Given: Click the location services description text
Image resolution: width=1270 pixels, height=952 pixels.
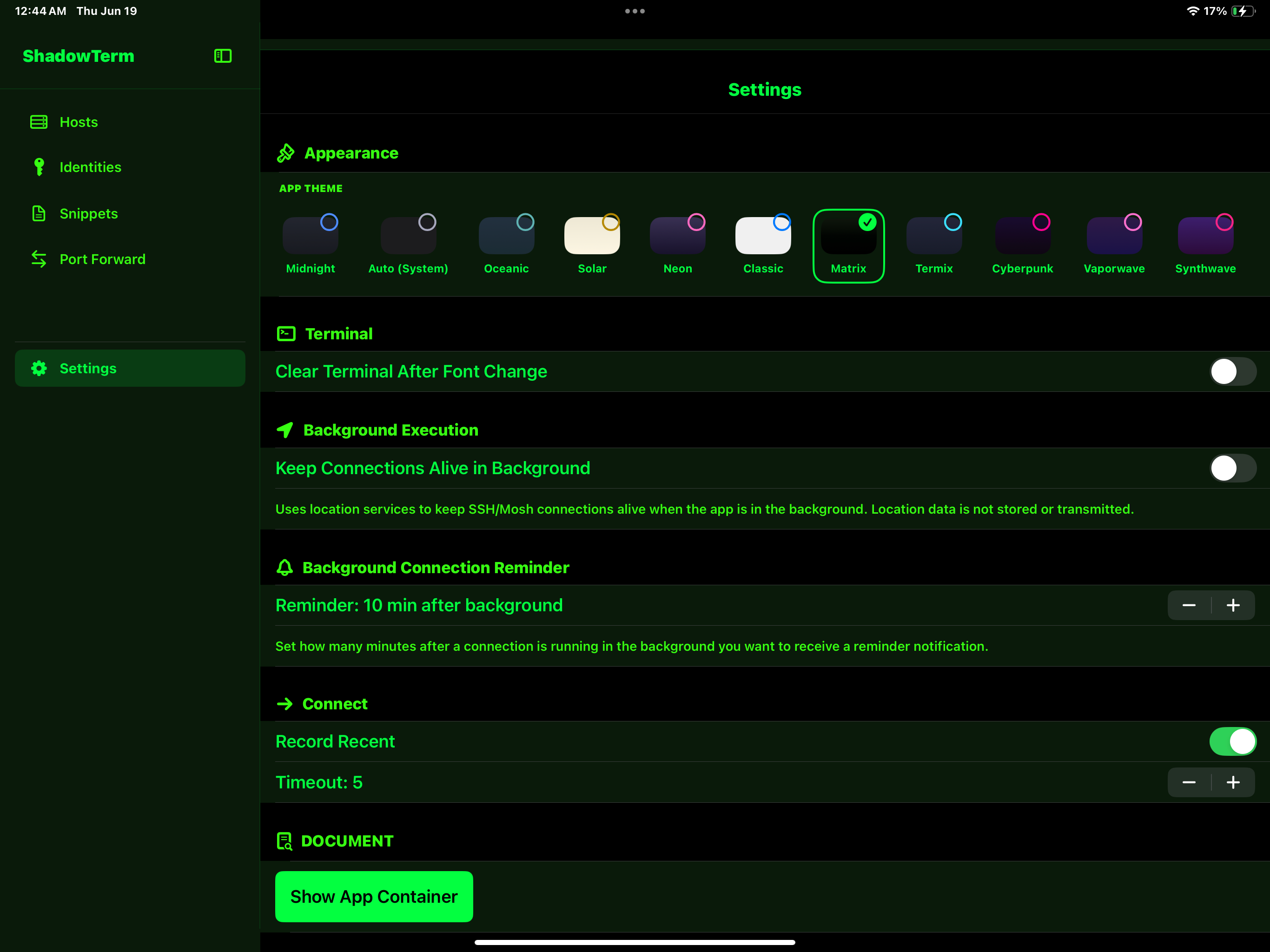Looking at the screenshot, I should tap(704, 509).
